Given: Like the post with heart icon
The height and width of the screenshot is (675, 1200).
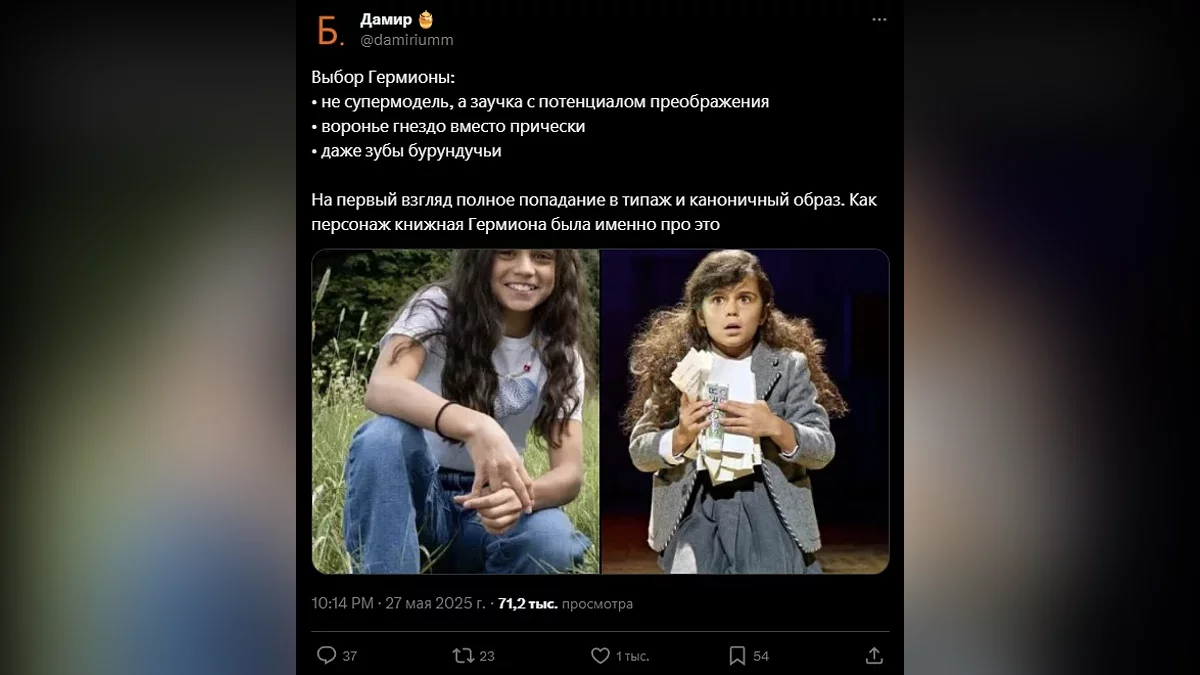Looking at the screenshot, I should (x=600, y=655).
